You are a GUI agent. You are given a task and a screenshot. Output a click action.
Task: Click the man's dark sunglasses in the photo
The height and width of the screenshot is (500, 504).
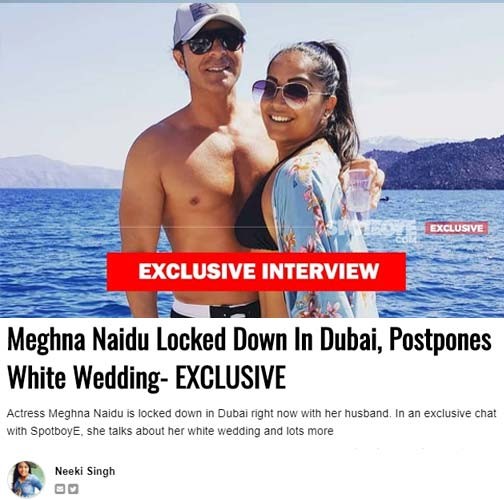[x=213, y=44]
